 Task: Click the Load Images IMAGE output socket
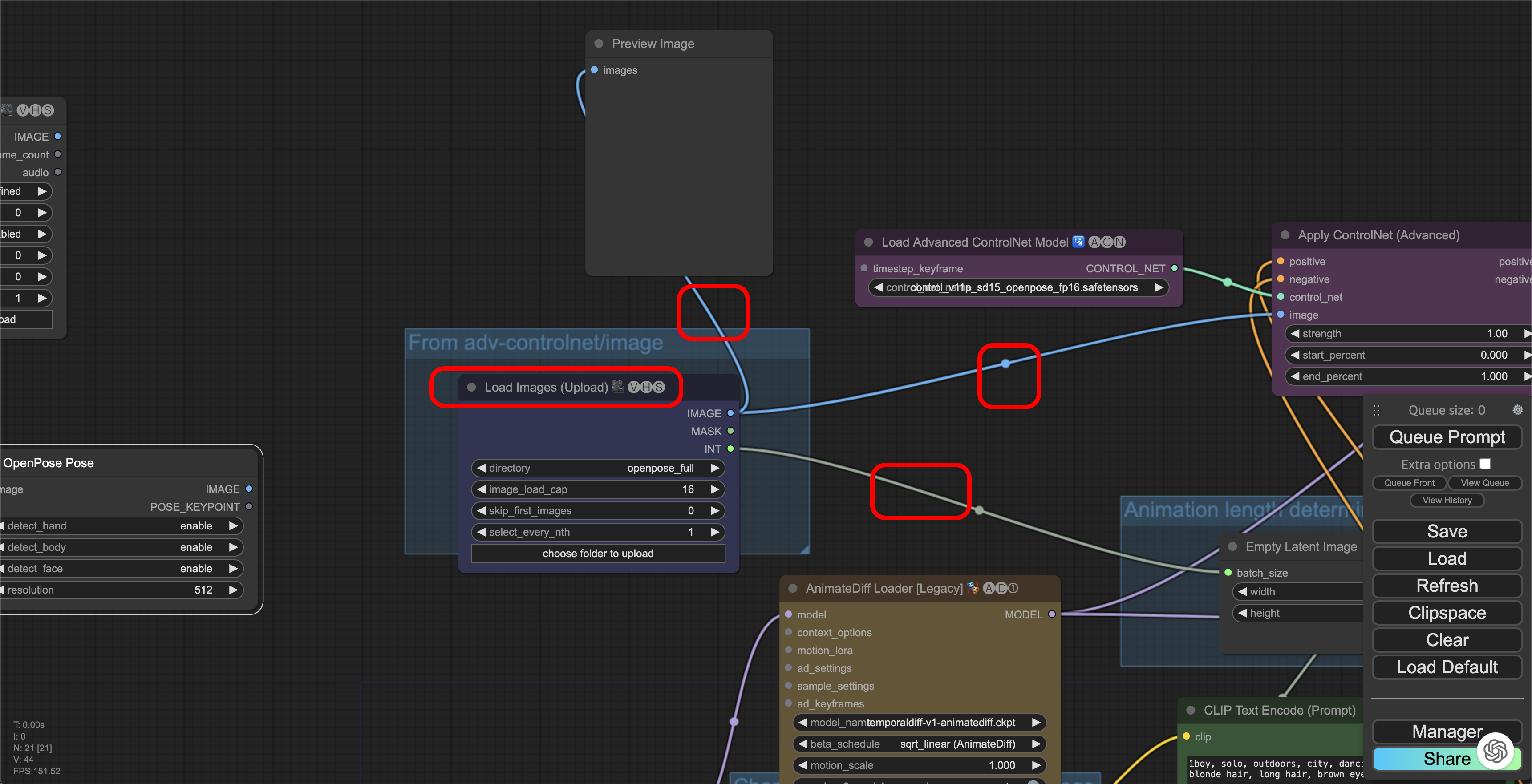point(730,413)
